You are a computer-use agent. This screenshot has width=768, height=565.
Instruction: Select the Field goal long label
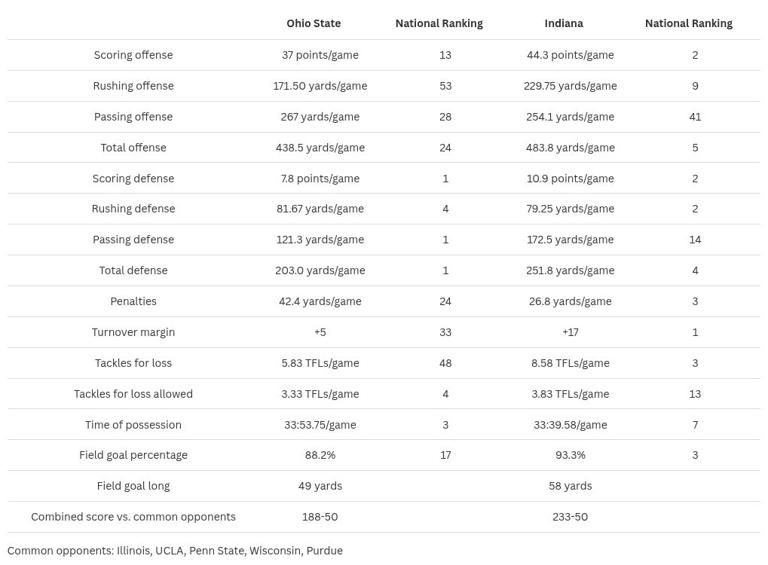[x=133, y=486]
